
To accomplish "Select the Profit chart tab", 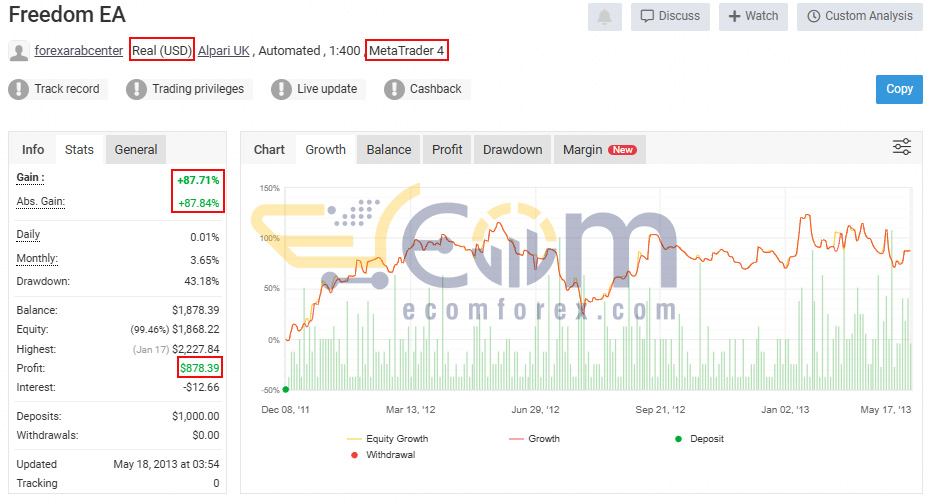I will [x=447, y=150].
